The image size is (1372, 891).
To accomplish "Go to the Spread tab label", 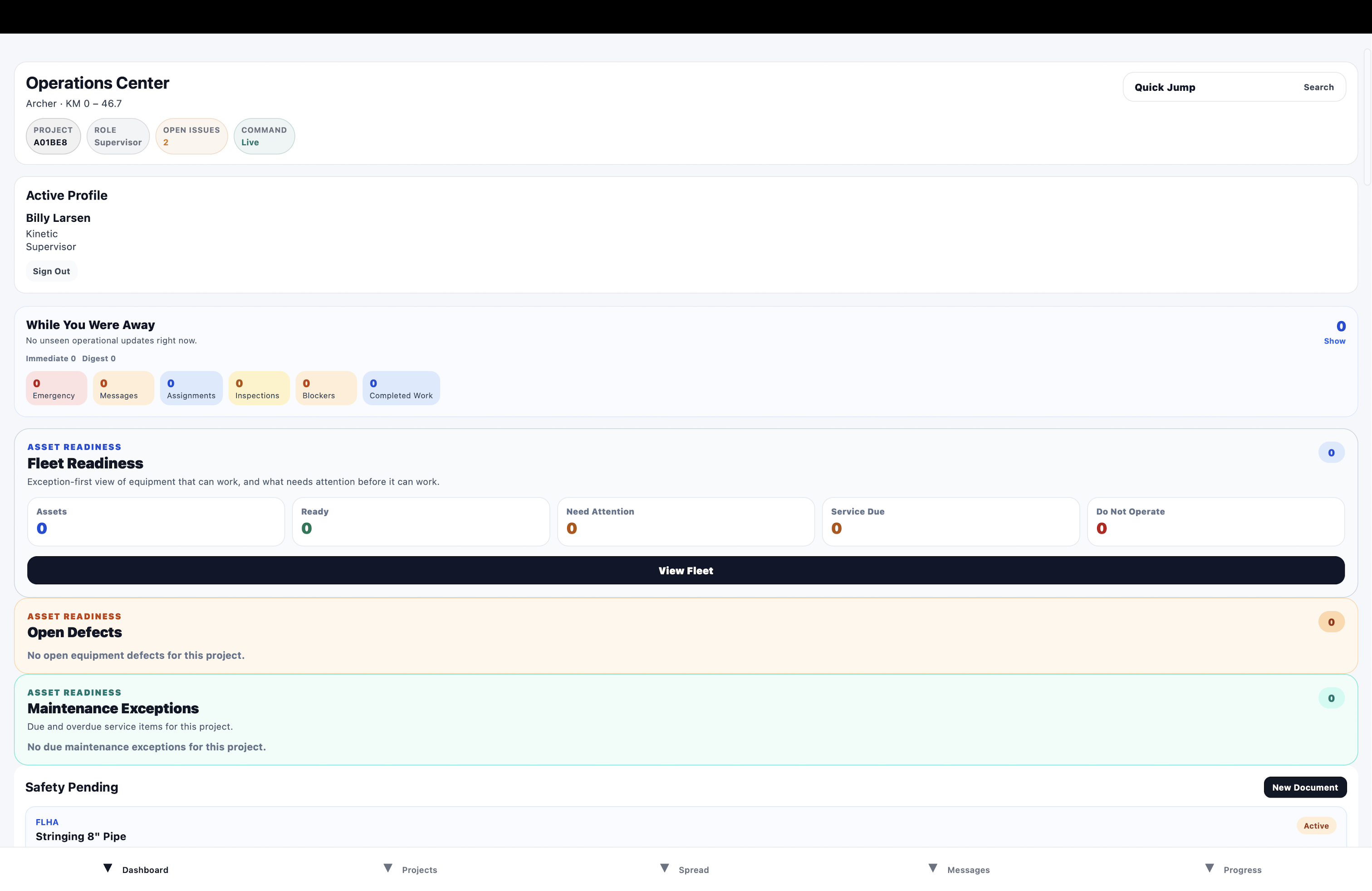I will [x=694, y=870].
